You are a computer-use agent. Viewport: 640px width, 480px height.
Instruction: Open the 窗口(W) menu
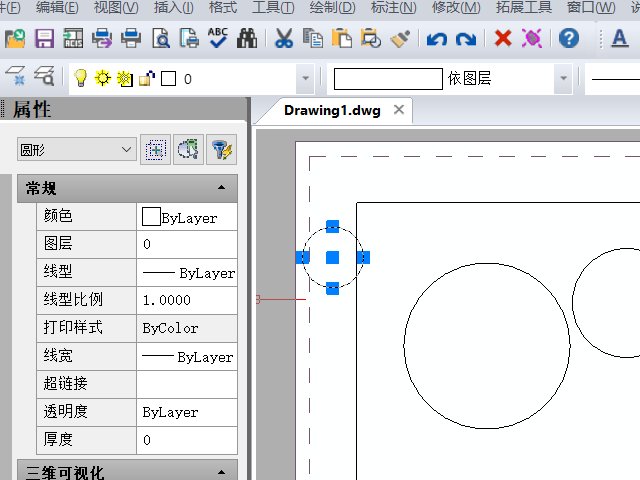coord(591,7)
